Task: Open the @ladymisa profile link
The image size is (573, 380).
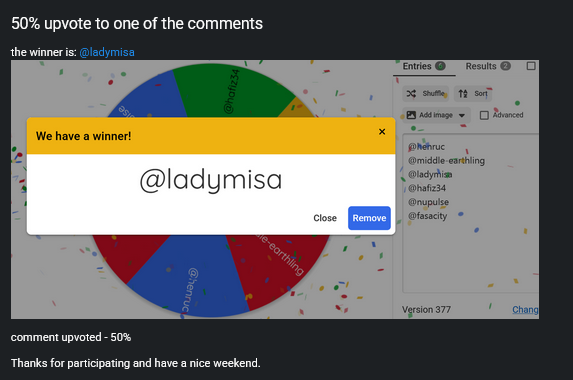Action: pos(107,52)
